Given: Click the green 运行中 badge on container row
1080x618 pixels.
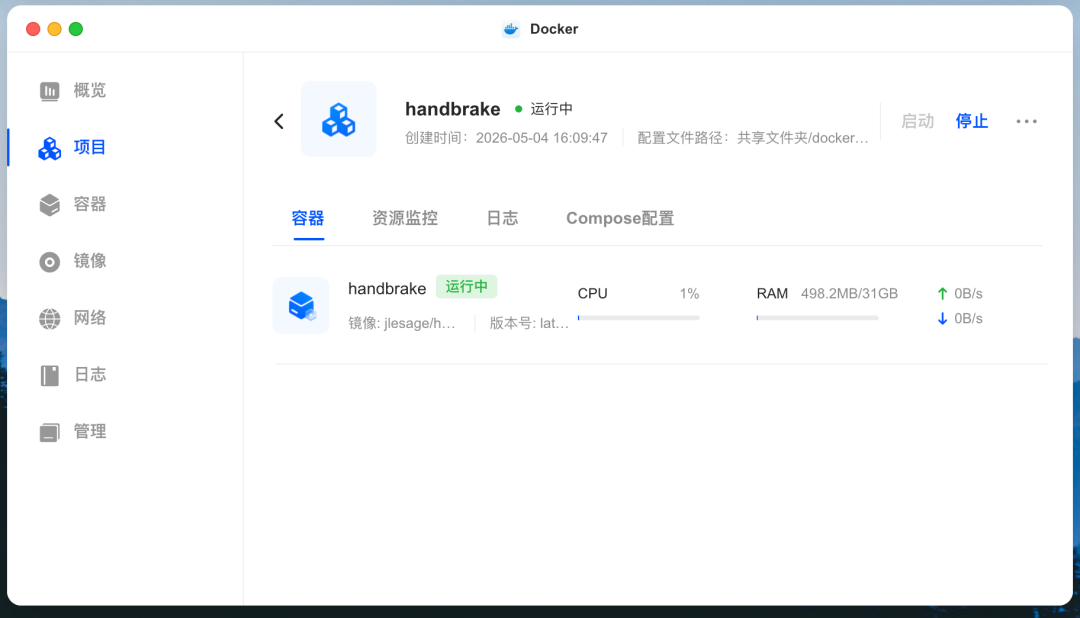Looking at the screenshot, I should pos(466,287).
